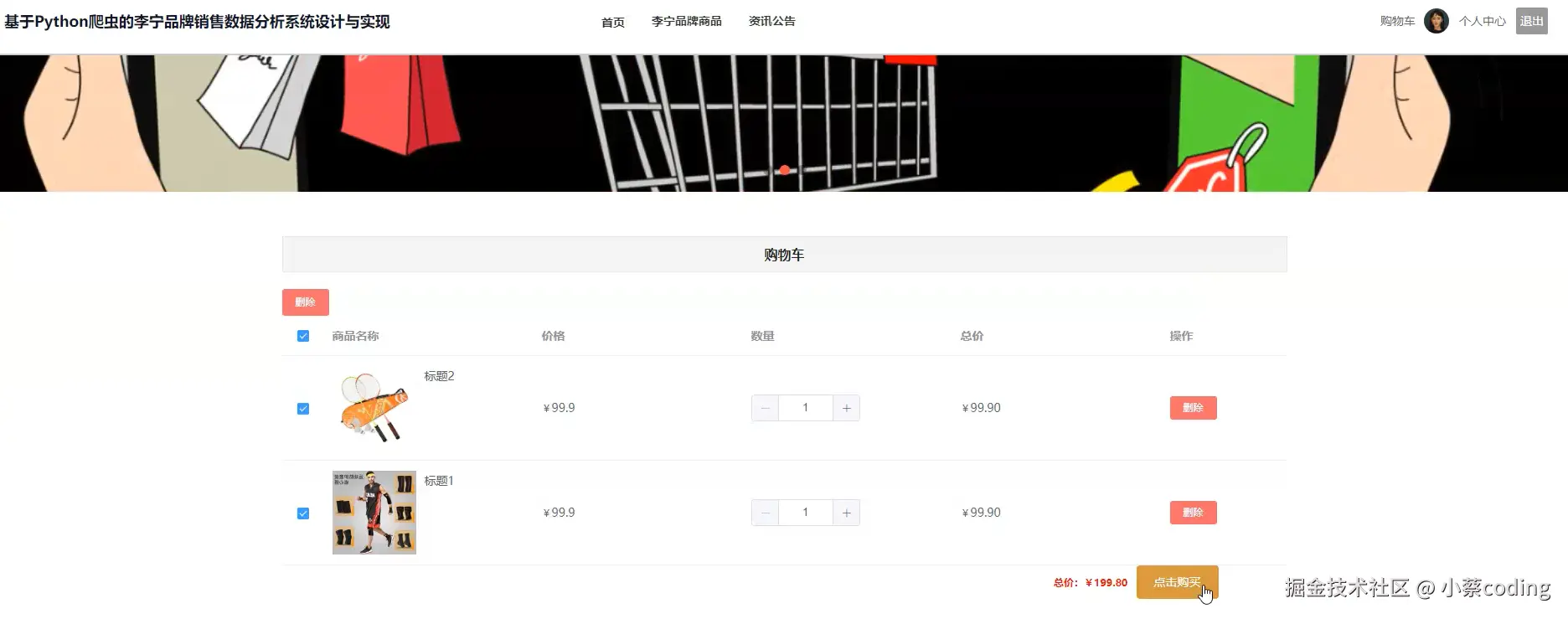Image resolution: width=1568 pixels, height=619 pixels.
Task: Toggle the select-all checkbox in table header
Action: [303, 336]
